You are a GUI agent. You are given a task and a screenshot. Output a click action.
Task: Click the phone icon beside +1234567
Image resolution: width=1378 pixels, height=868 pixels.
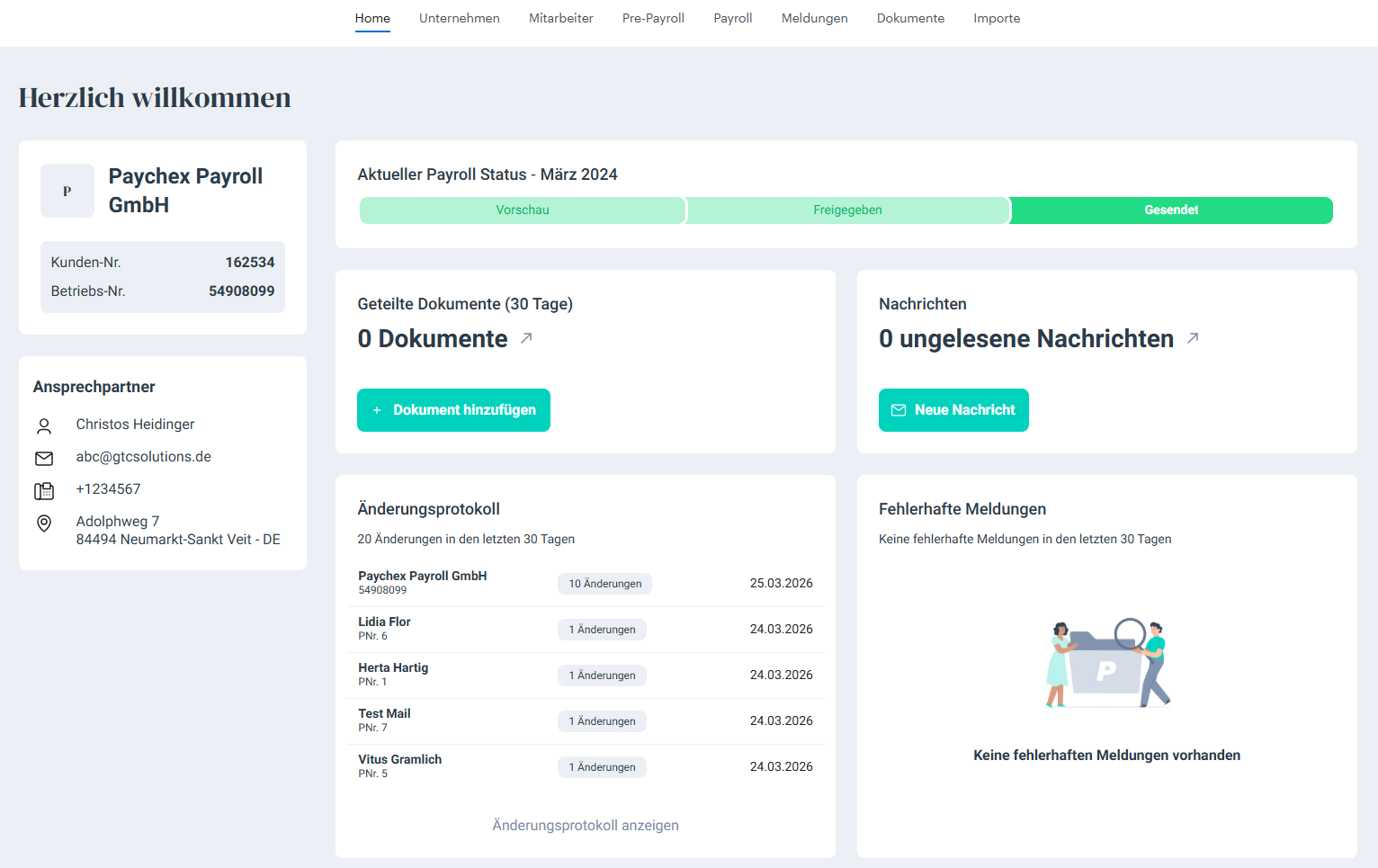coord(44,490)
